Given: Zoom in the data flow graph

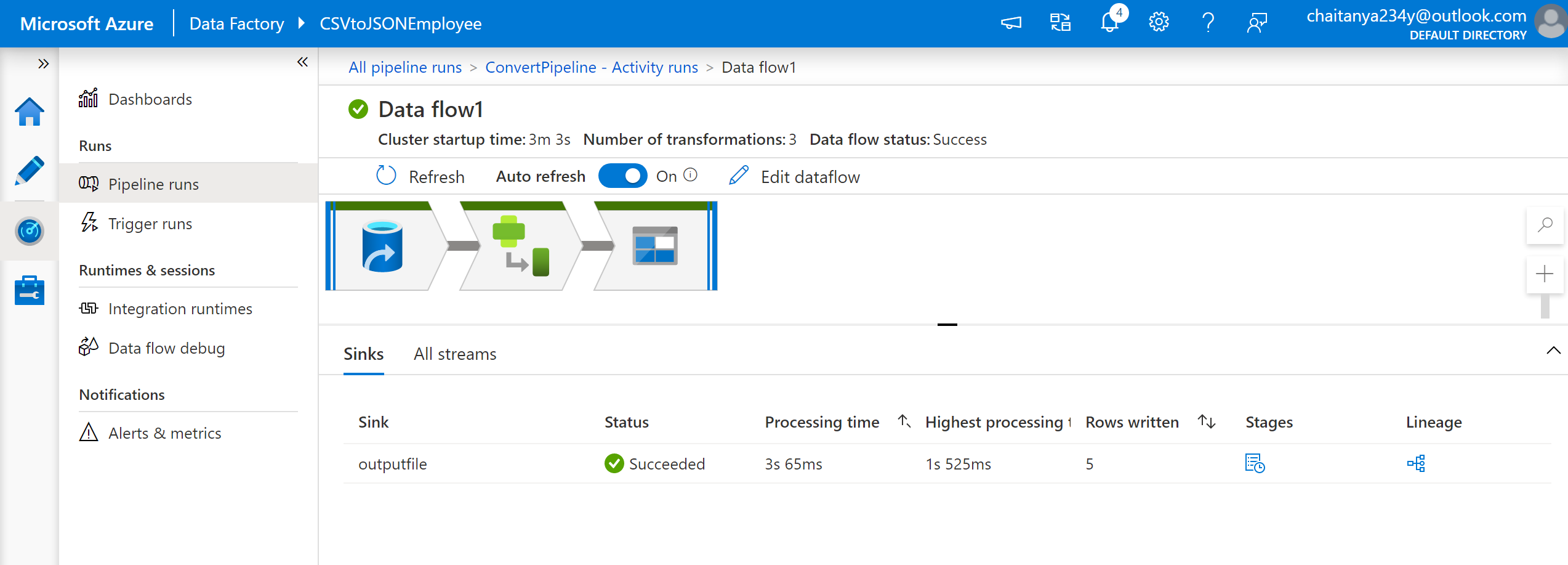Looking at the screenshot, I should coord(1545,274).
